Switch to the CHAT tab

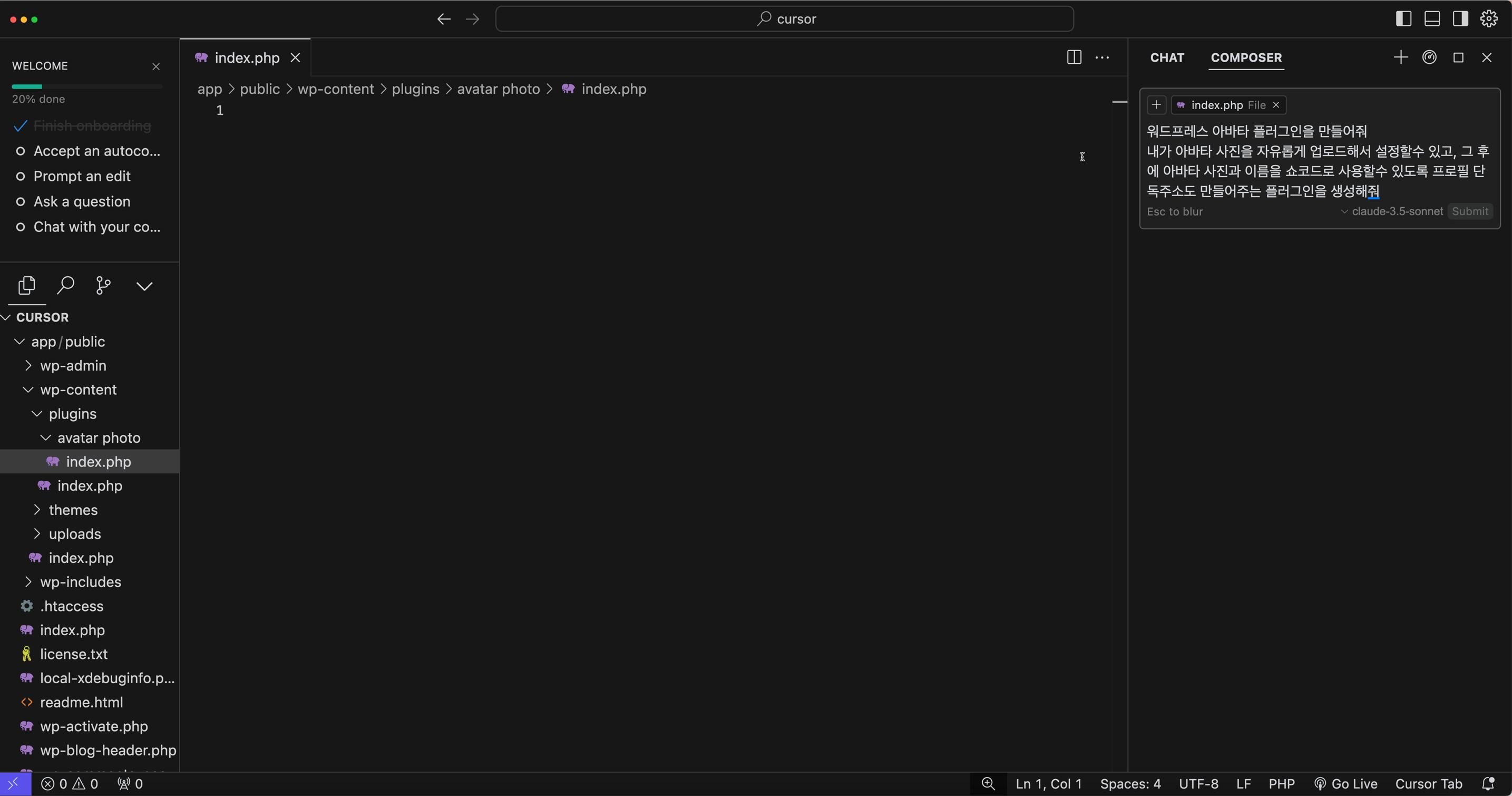(x=1167, y=57)
